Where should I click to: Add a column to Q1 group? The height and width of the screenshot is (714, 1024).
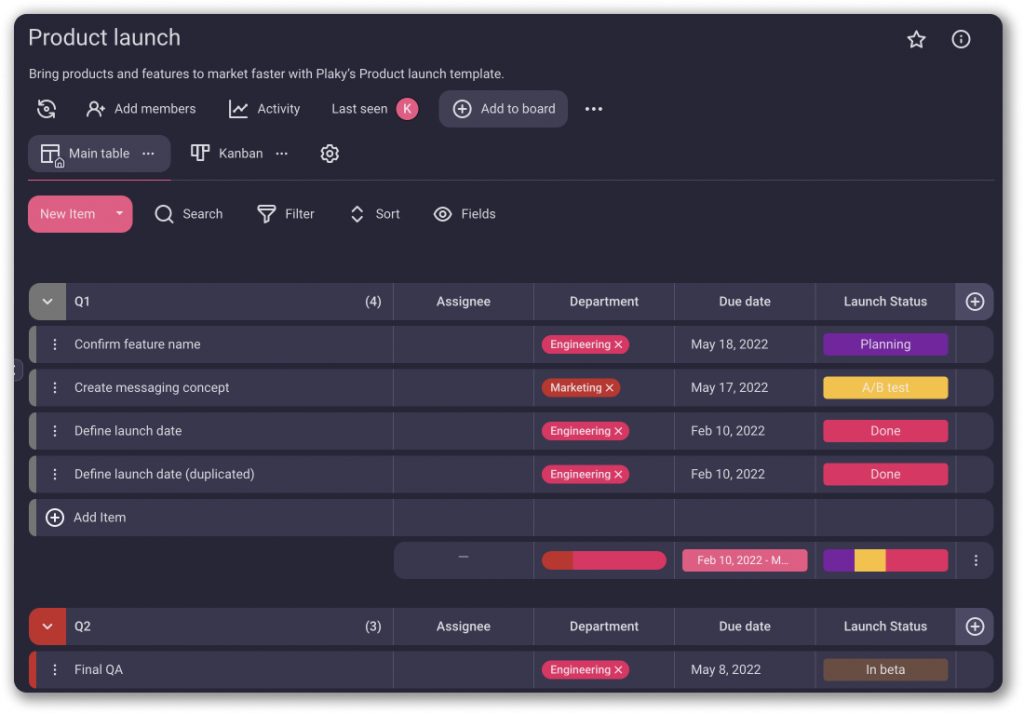coord(975,302)
